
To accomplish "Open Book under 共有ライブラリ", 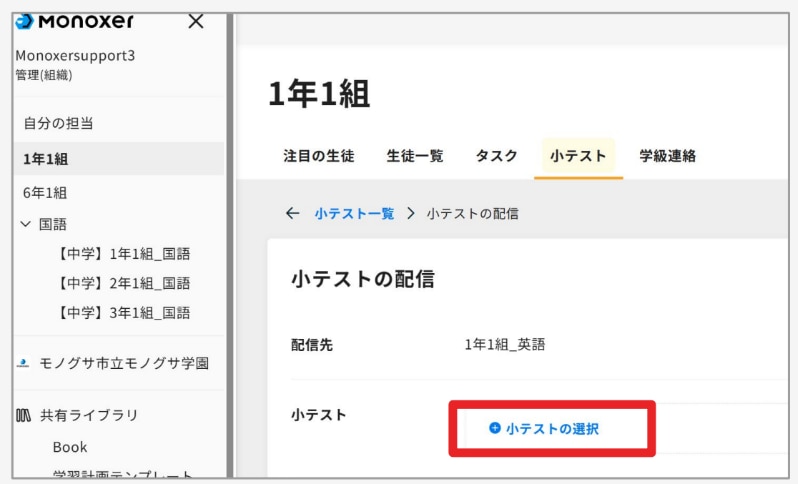I will [70, 447].
